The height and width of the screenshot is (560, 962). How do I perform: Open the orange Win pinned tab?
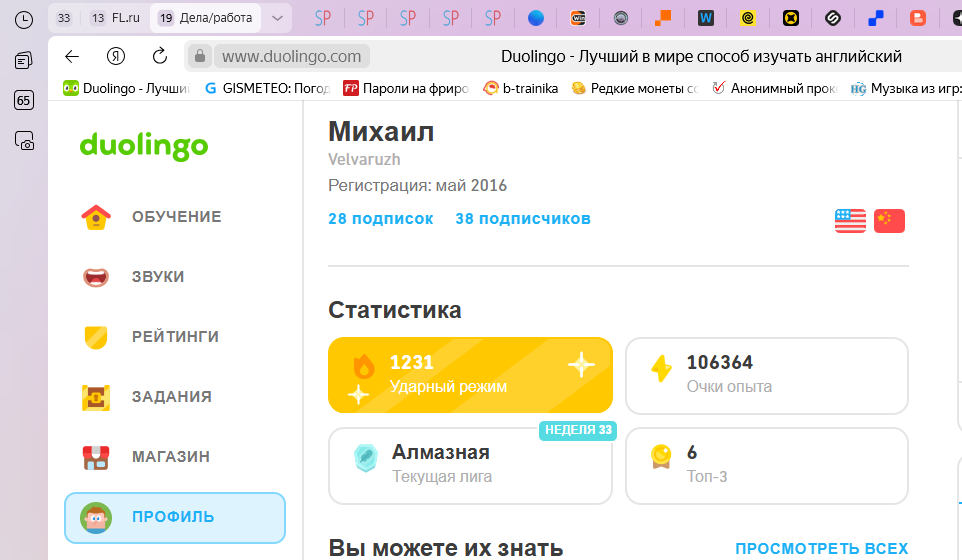[x=578, y=18]
